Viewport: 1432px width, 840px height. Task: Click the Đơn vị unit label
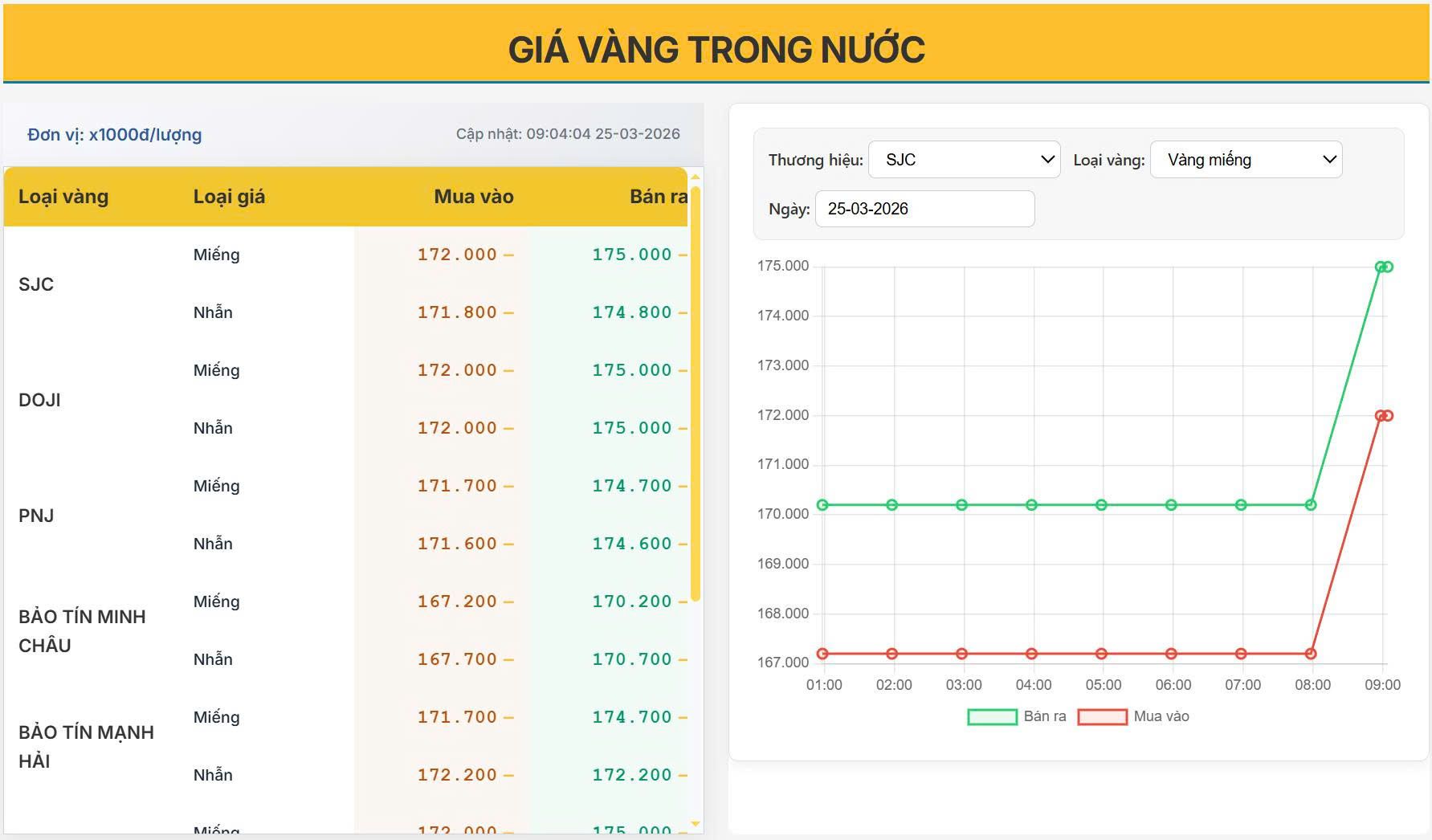pyautogui.click(x=114, y=135)
